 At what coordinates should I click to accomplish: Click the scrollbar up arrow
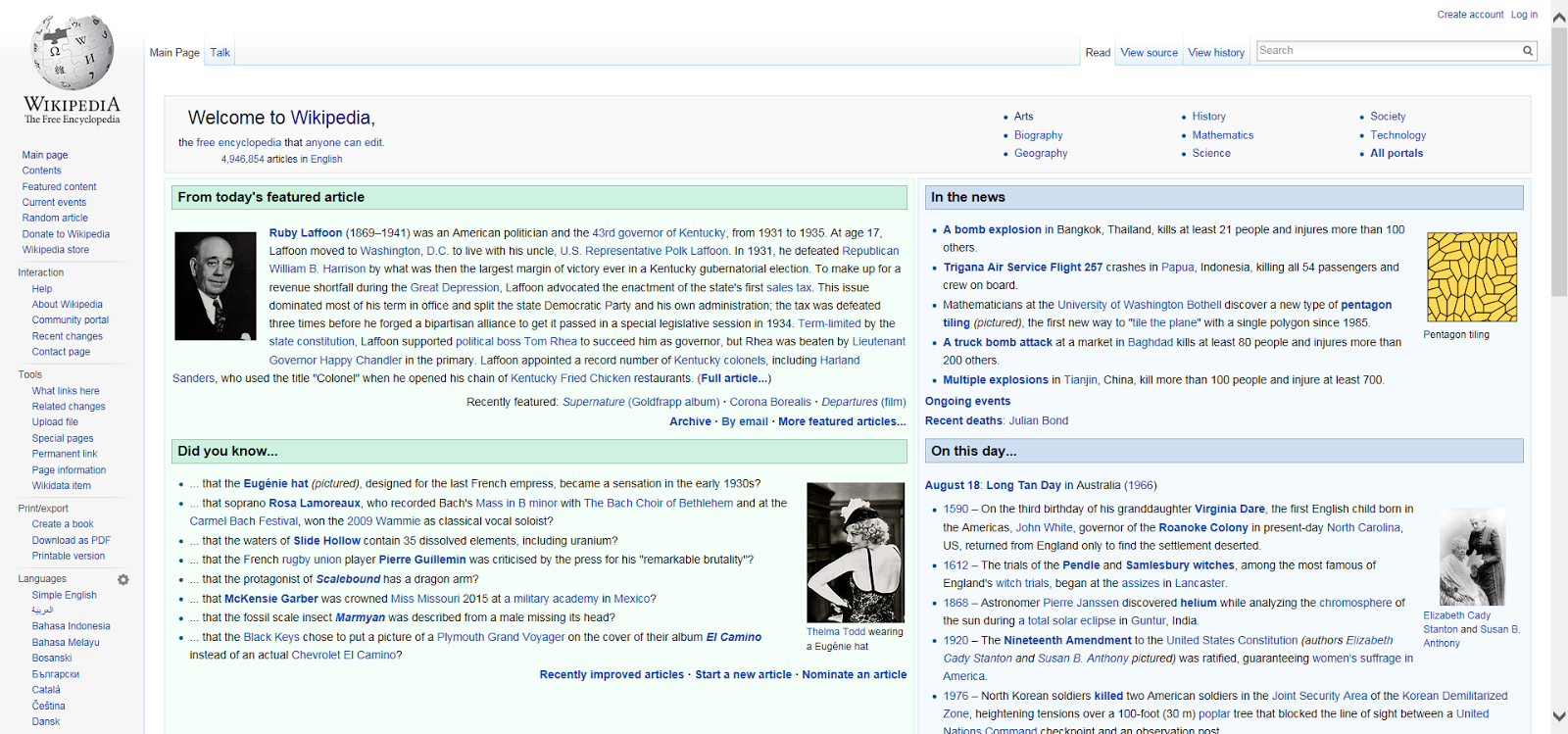(1559, 17)
